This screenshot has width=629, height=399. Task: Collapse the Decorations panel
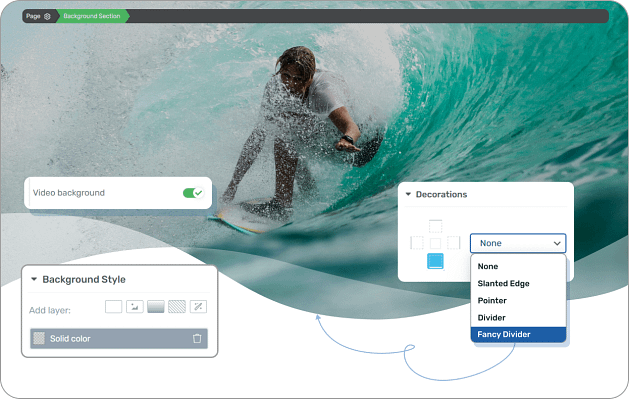click(x=408, y=194)
